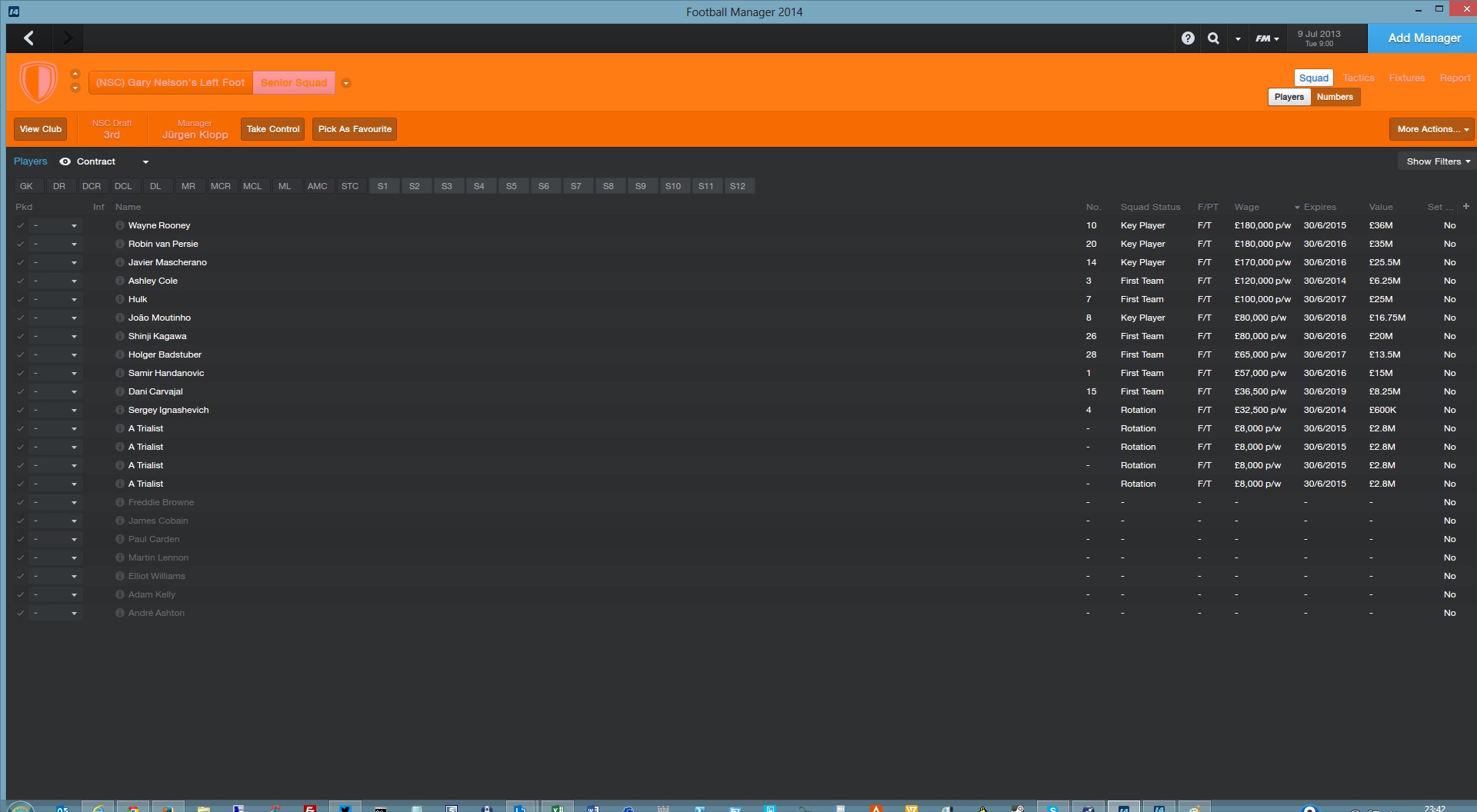Click the search magnifier icon
1477x812 pixels.
1213,38
